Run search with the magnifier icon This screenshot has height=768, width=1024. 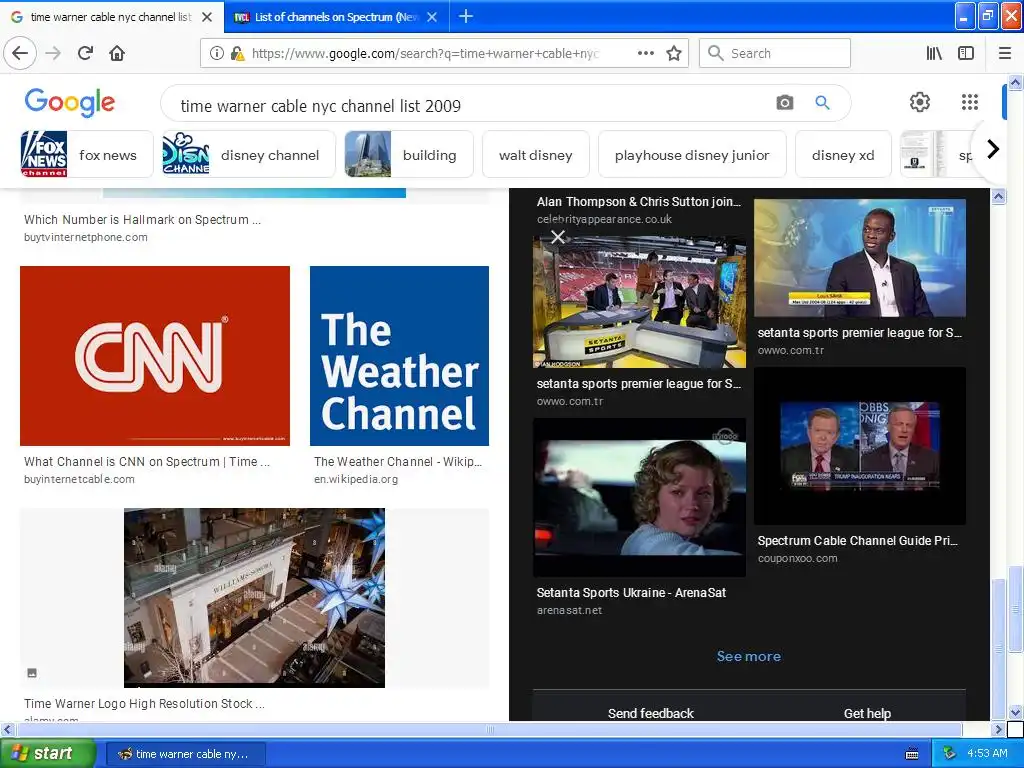(x=822, y=103)
